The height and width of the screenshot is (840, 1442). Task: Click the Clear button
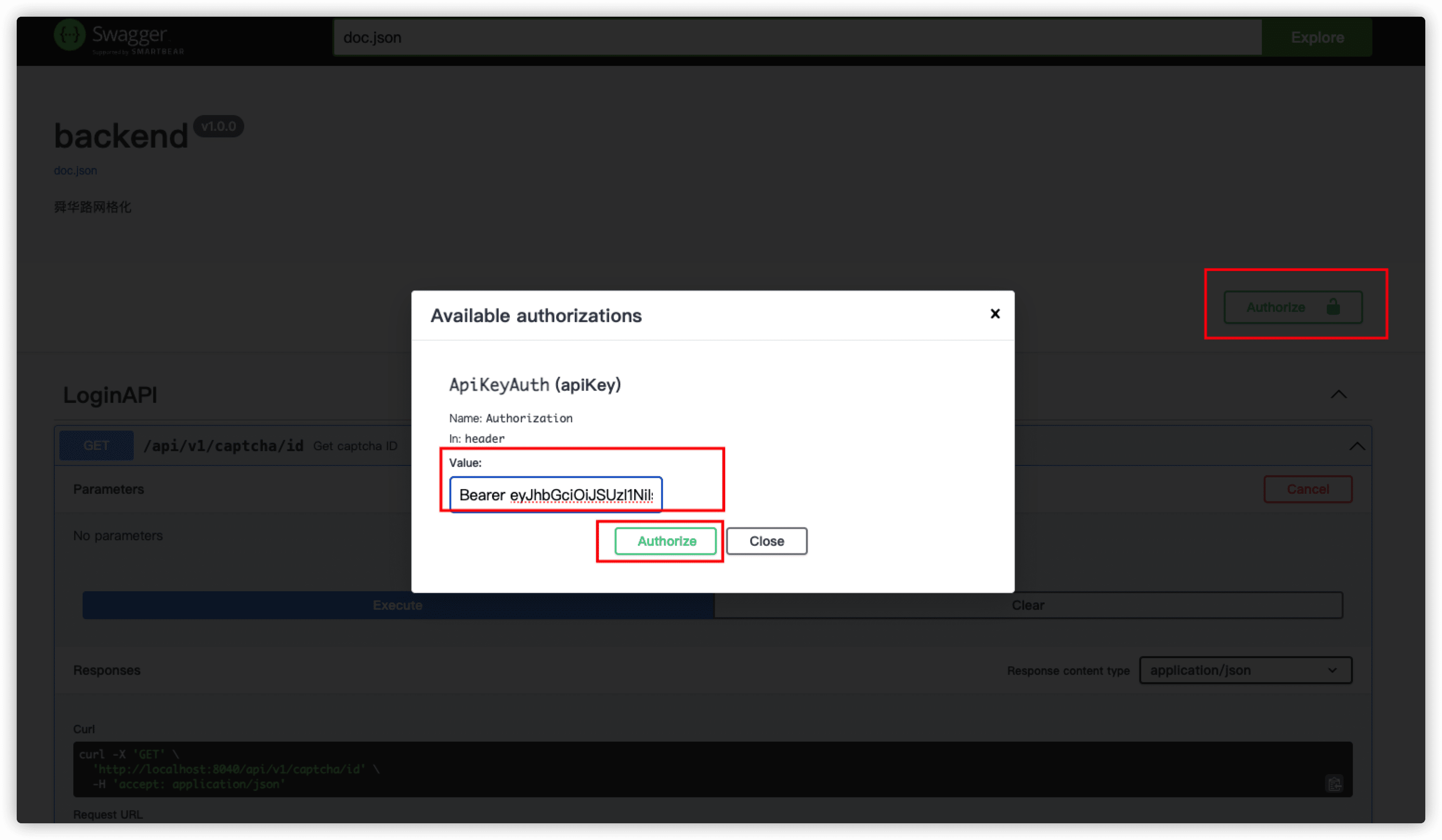(x=1028, y=605)
